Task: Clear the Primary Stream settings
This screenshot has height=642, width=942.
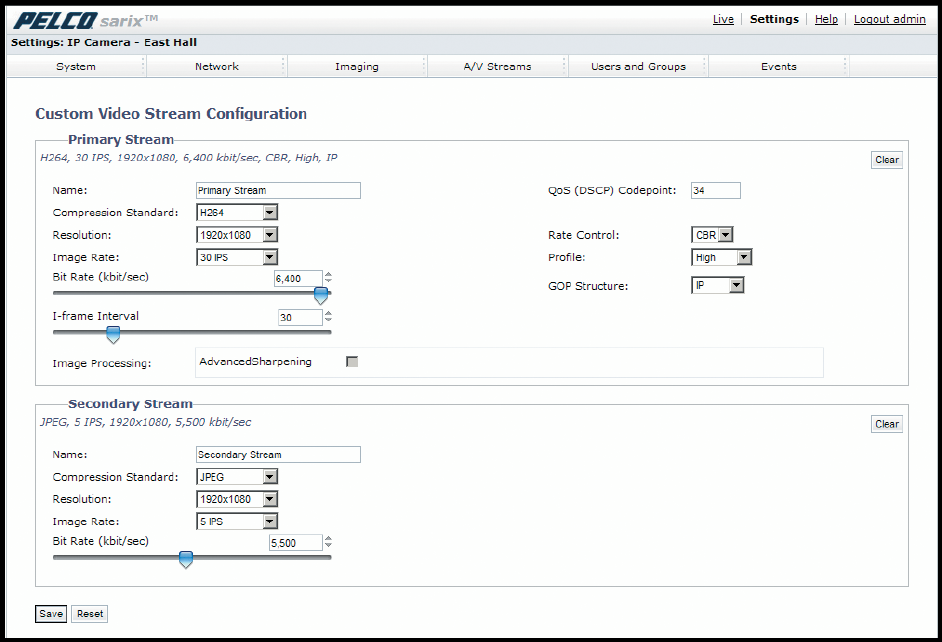Action: [x=886, y=160]
